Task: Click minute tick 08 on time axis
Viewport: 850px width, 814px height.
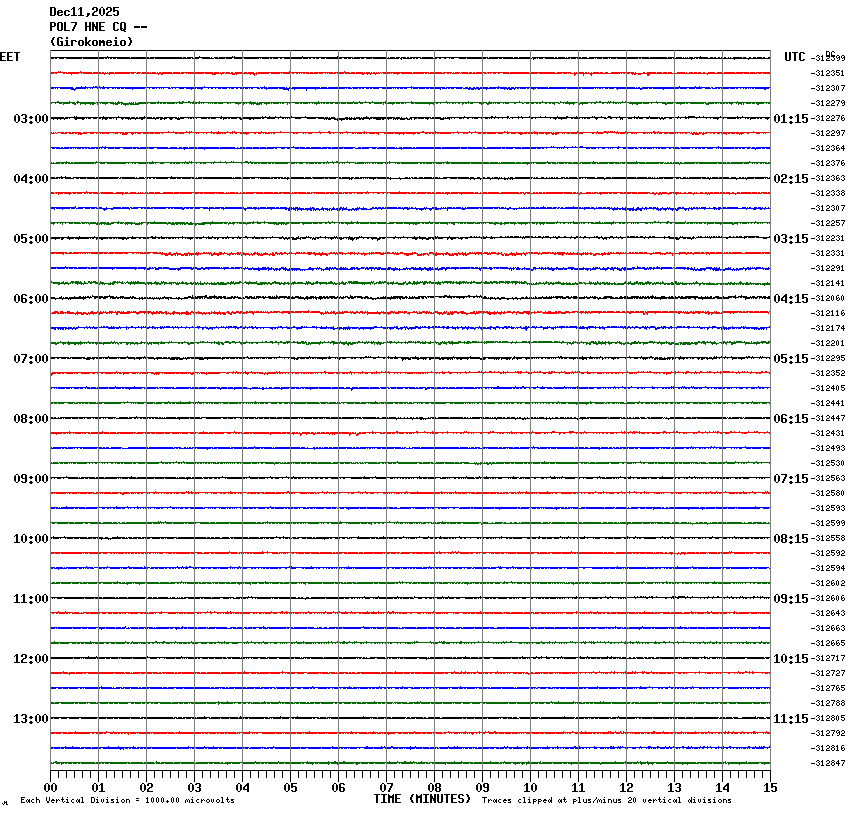Action: 435,787
